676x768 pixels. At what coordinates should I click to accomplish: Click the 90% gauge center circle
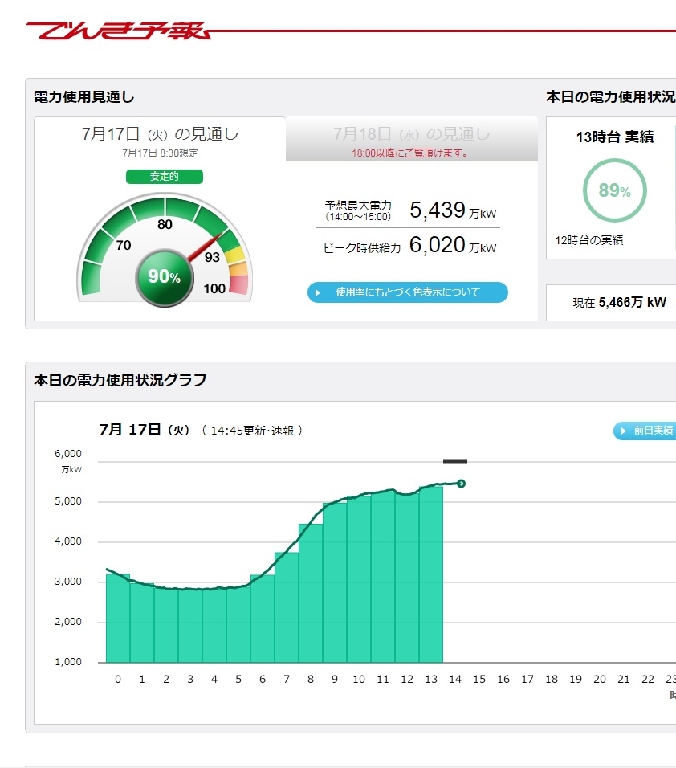[x=165, y=277]
